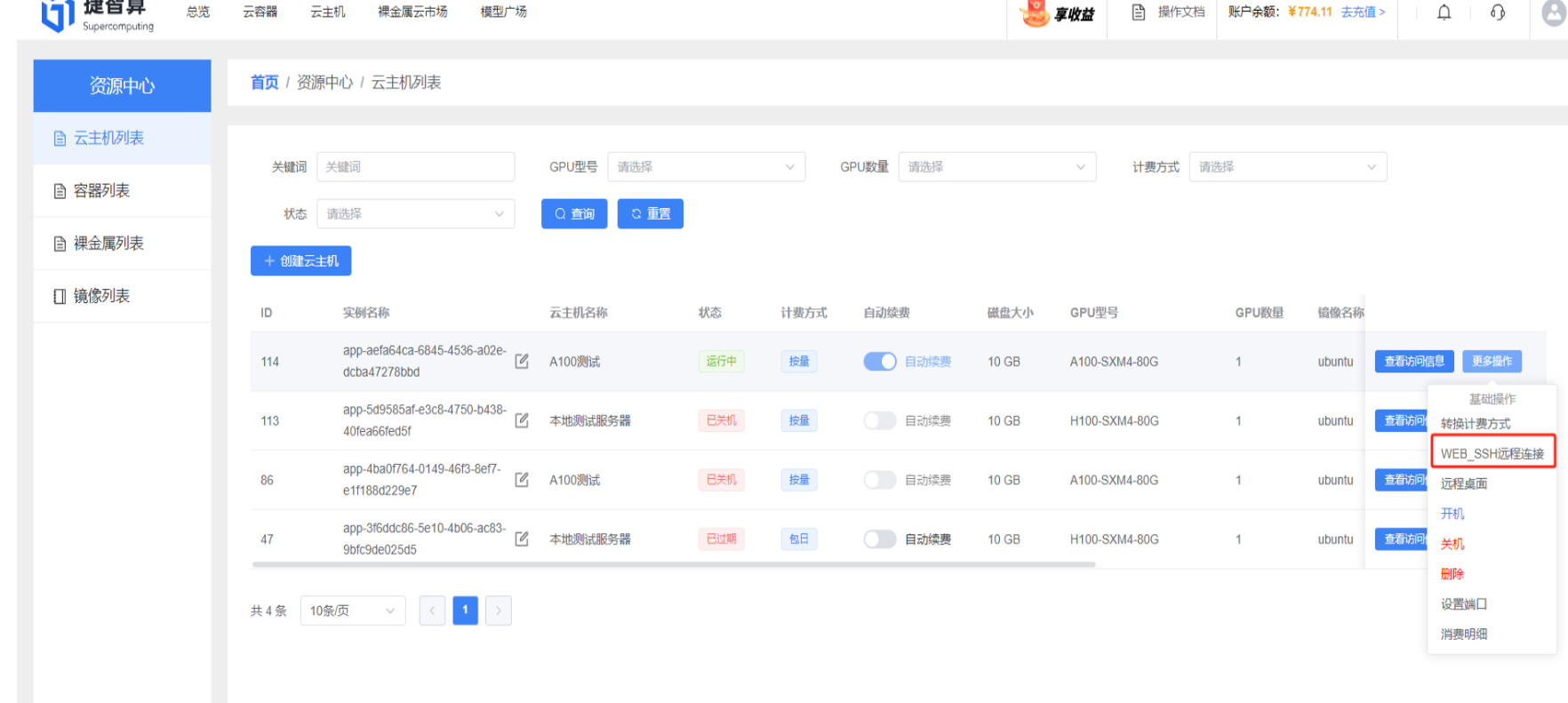The height and width of the screenshot is (703, 1568).
Task: Click edit icon for instance ID 114
Action: tap(522, 361)
